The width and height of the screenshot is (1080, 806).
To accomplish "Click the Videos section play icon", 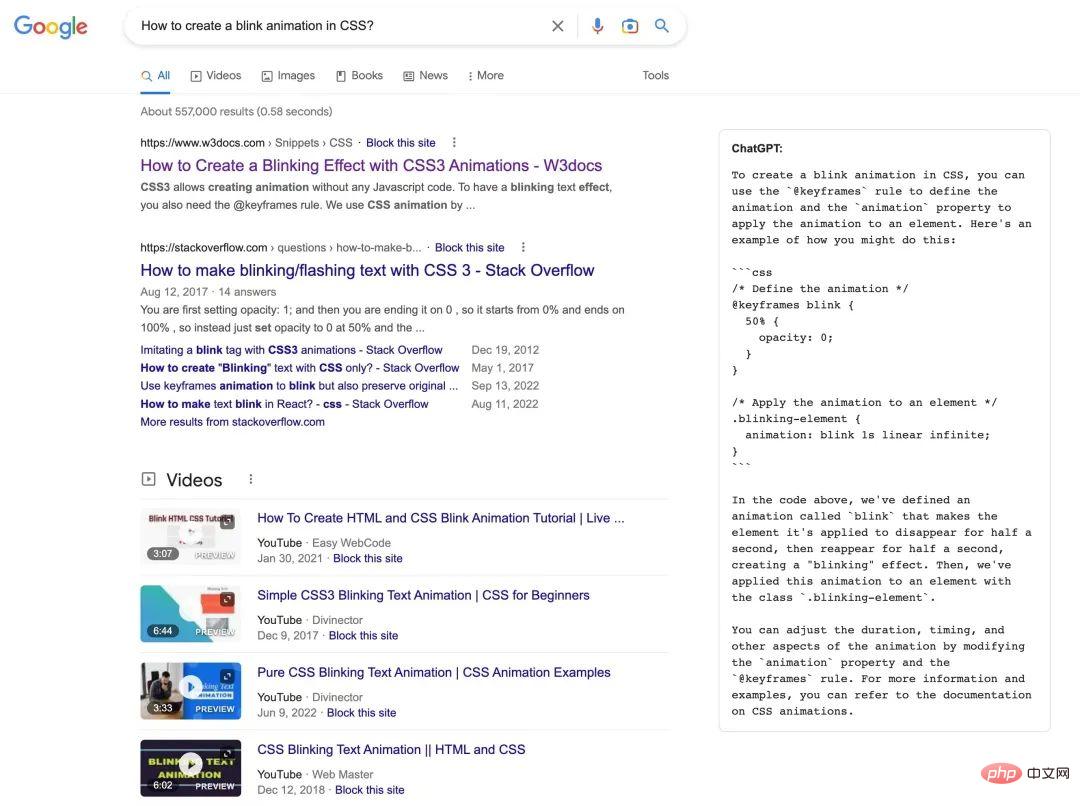I will coord(148,479).
